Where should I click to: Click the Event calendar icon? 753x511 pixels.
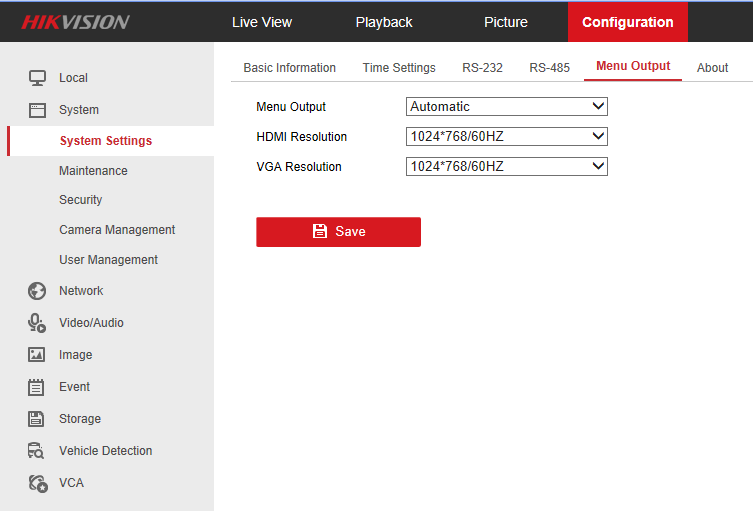pos(37,387)
